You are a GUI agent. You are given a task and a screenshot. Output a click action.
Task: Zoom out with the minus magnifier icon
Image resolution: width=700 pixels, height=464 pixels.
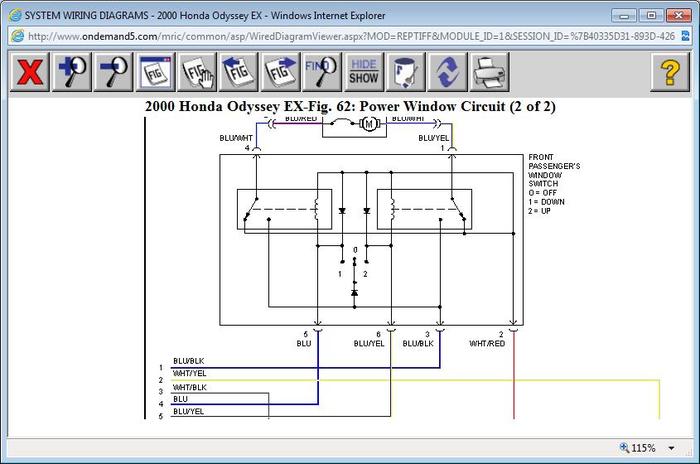[x=113, y=71]
